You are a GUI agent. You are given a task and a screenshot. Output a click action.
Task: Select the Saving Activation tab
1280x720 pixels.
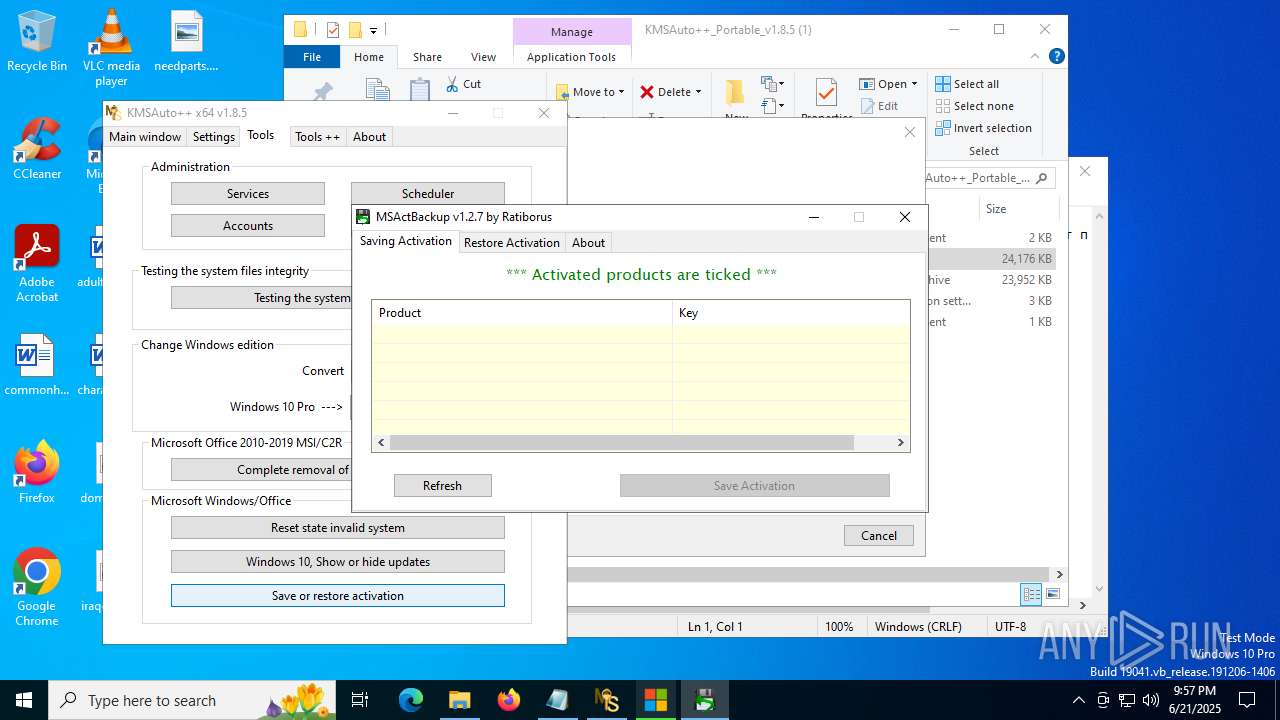pos(406,241)
